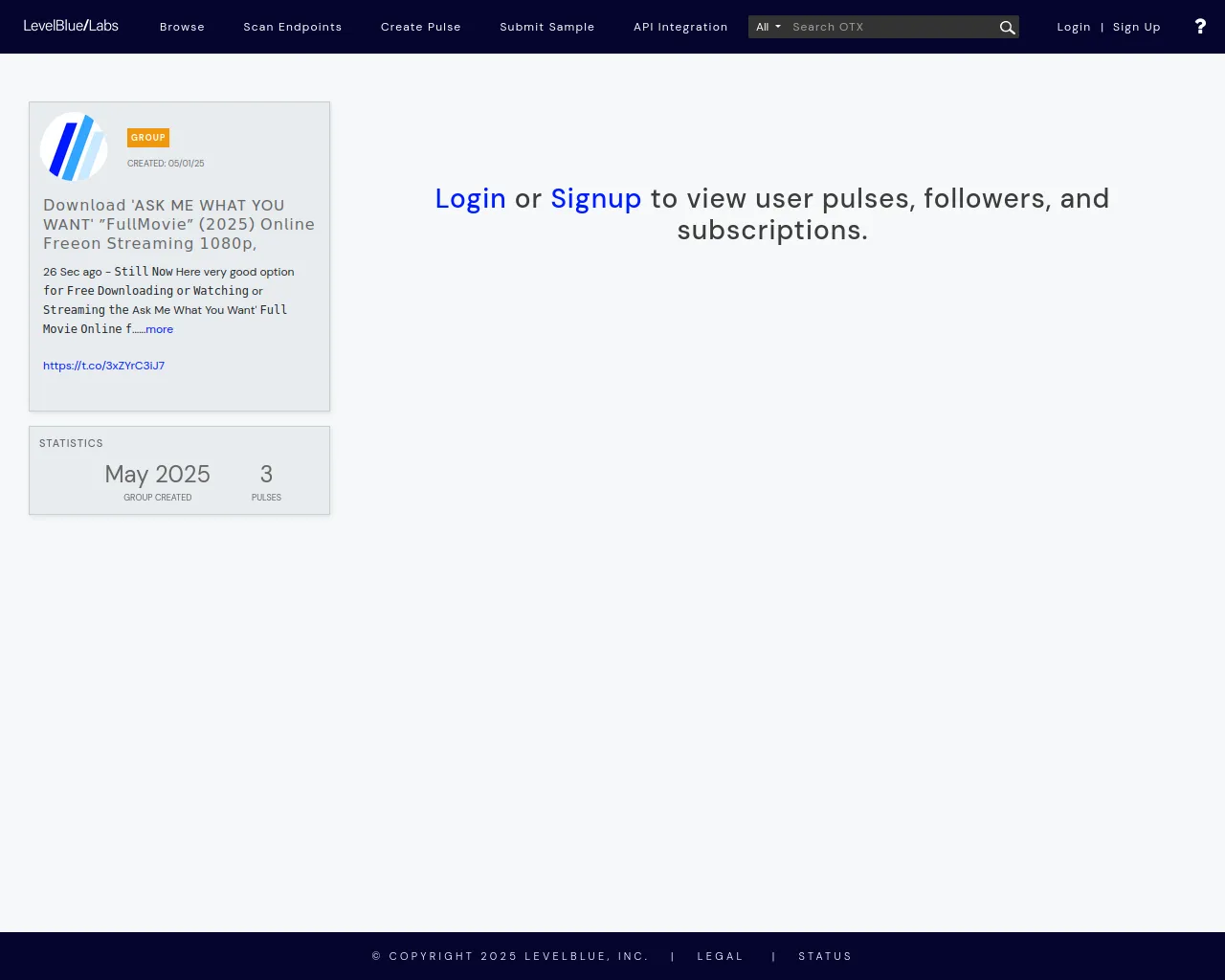
Task: Open Create Pulse page
Action: point(421,27)
